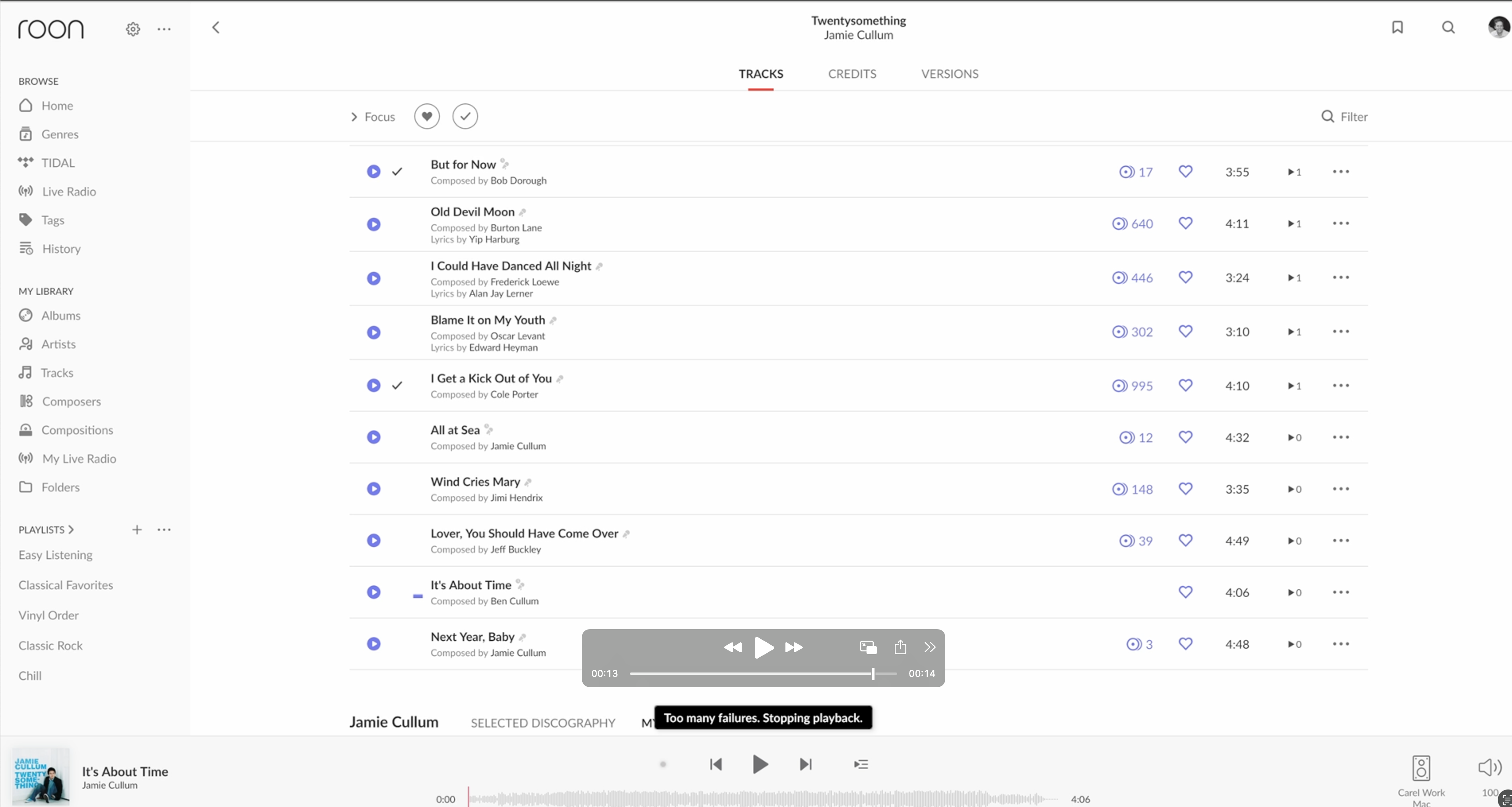Image resolution: width=1512 pixels, height=807 pixels.
Task: Open Roon settings gear icon
Action: point(133,29)
